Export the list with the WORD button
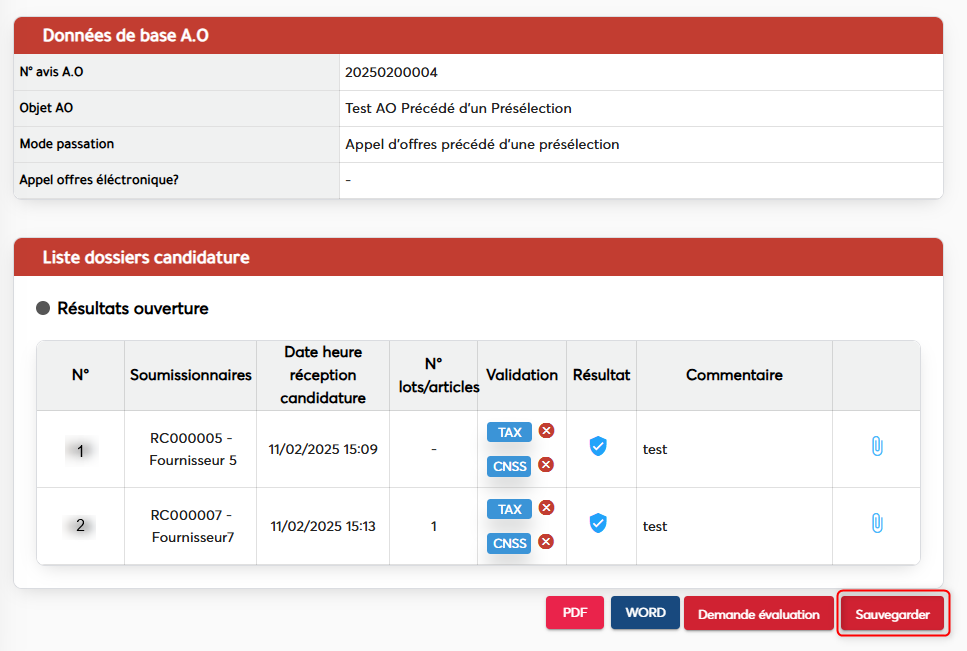Screen dimensions: 967x651 pyautogui.click(x=645, y=613)
